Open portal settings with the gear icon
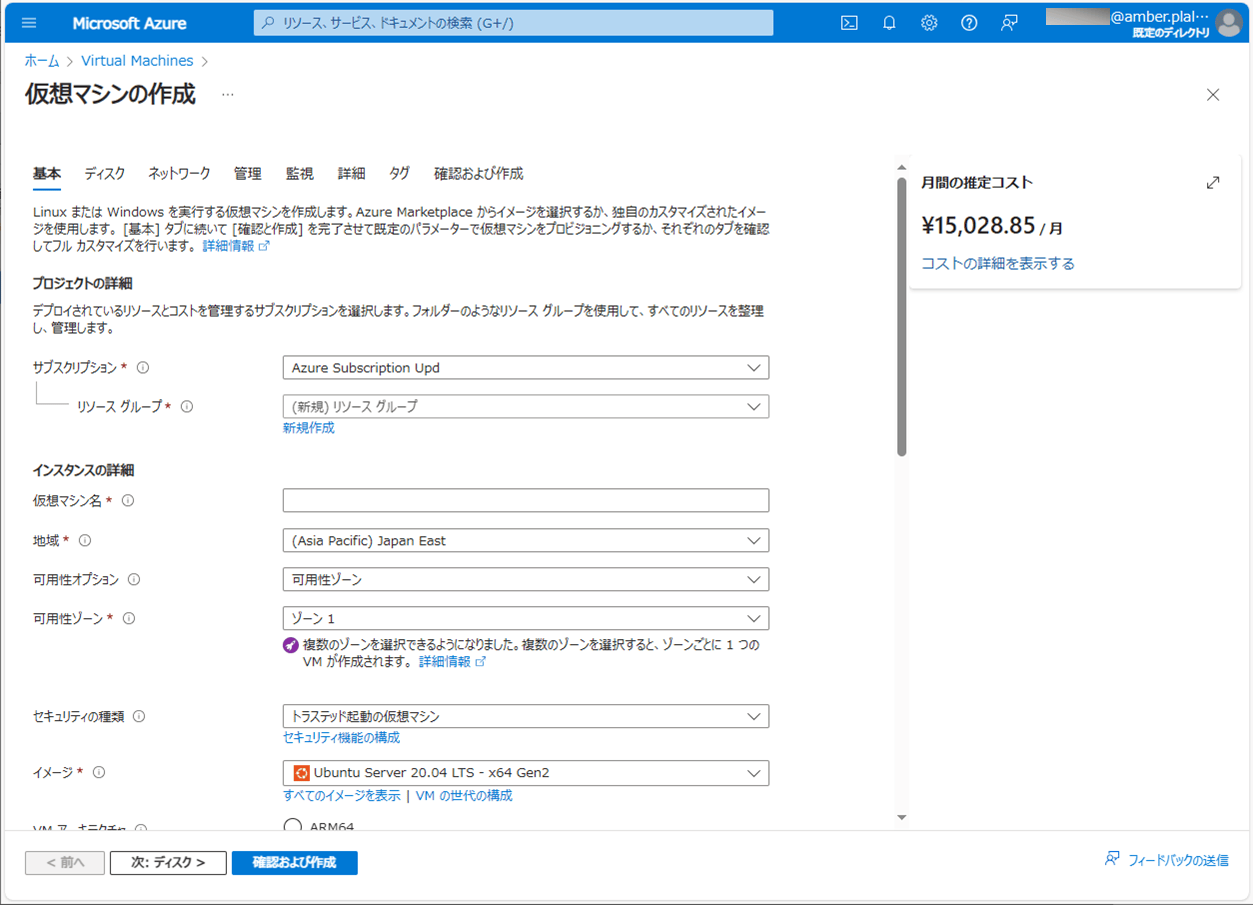Viewport: 1253px width, 905px height. (x=929, y=23)
